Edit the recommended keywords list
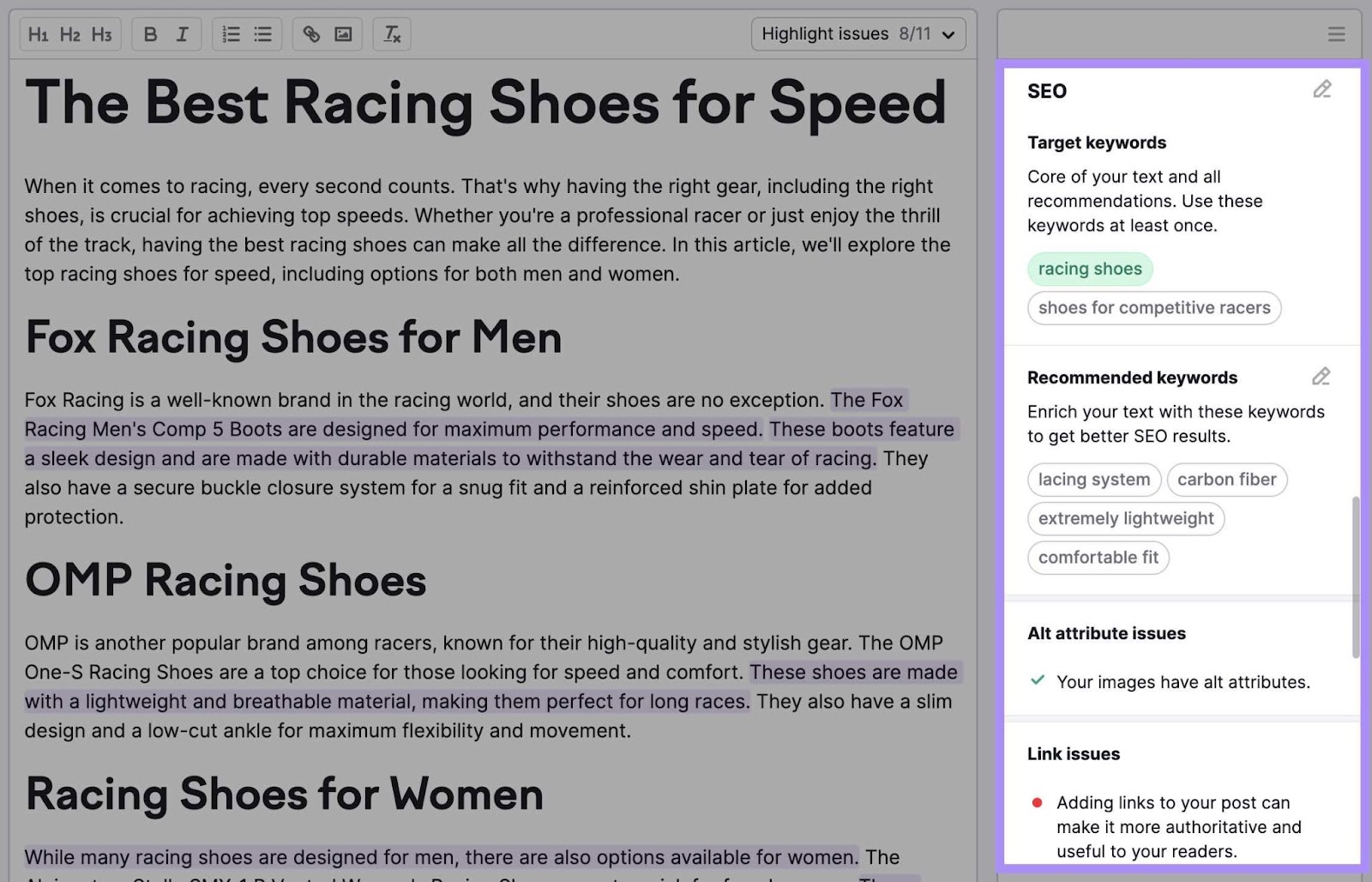 click(1321, 377)
